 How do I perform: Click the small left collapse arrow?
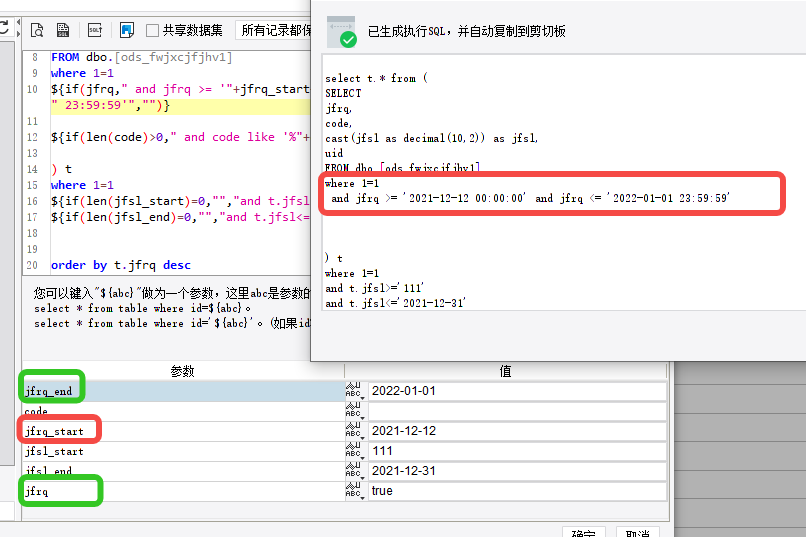tap(19, 23)
